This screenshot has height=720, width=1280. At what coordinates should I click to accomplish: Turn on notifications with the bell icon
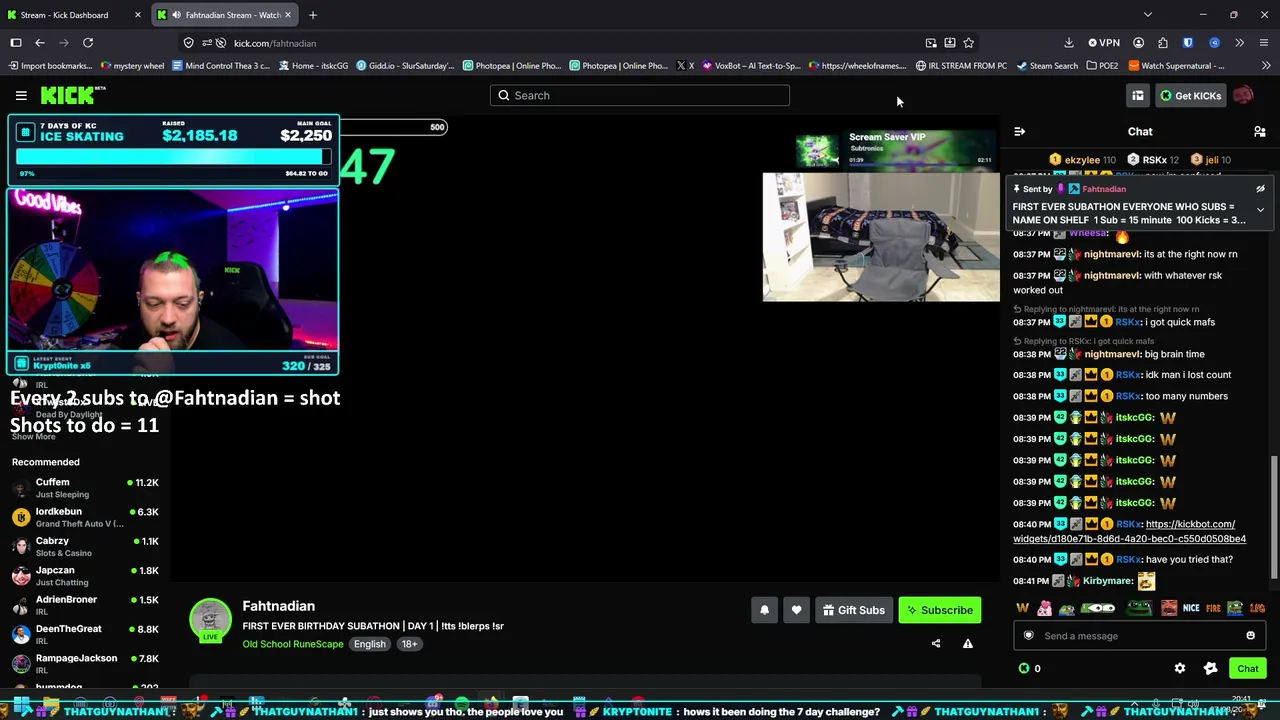coord(764,610)
